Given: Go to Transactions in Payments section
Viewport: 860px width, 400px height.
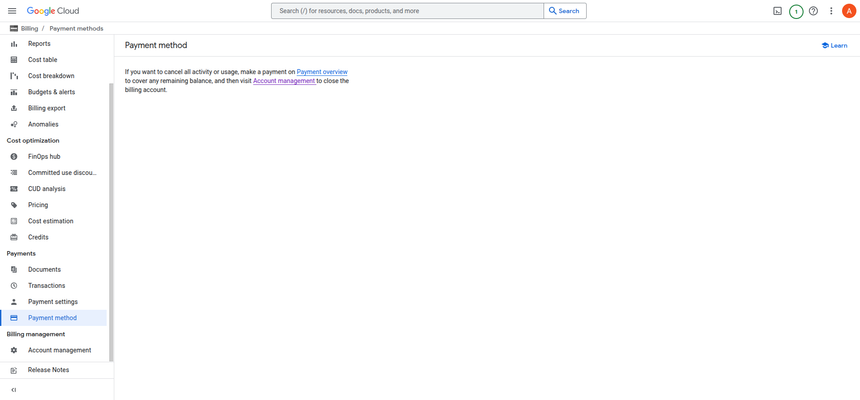Looking at the screenshot, I should [x=46, y=286].
